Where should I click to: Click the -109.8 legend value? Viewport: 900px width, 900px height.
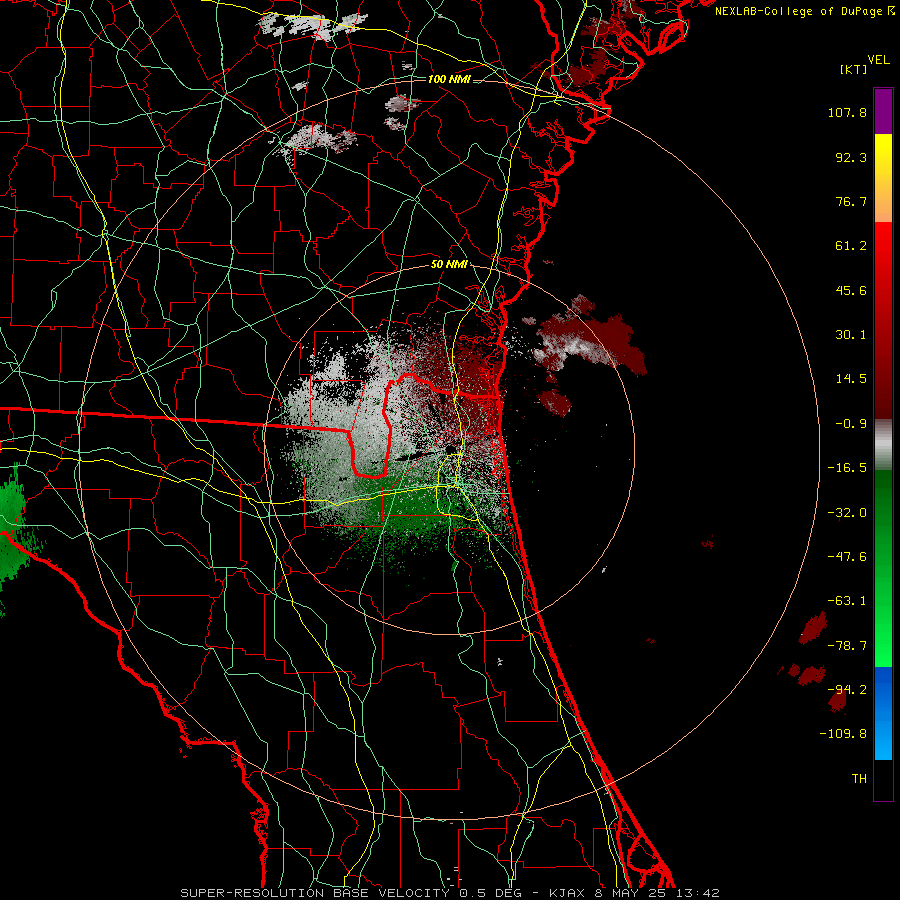[x=843, y=734]
